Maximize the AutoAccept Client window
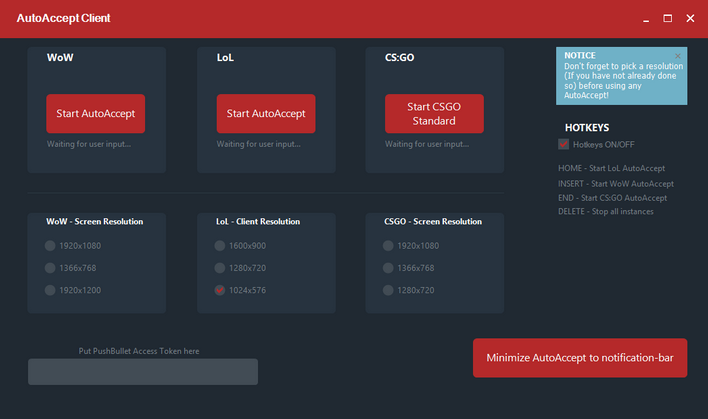This screenshot has height=419, width=708. 667,18
